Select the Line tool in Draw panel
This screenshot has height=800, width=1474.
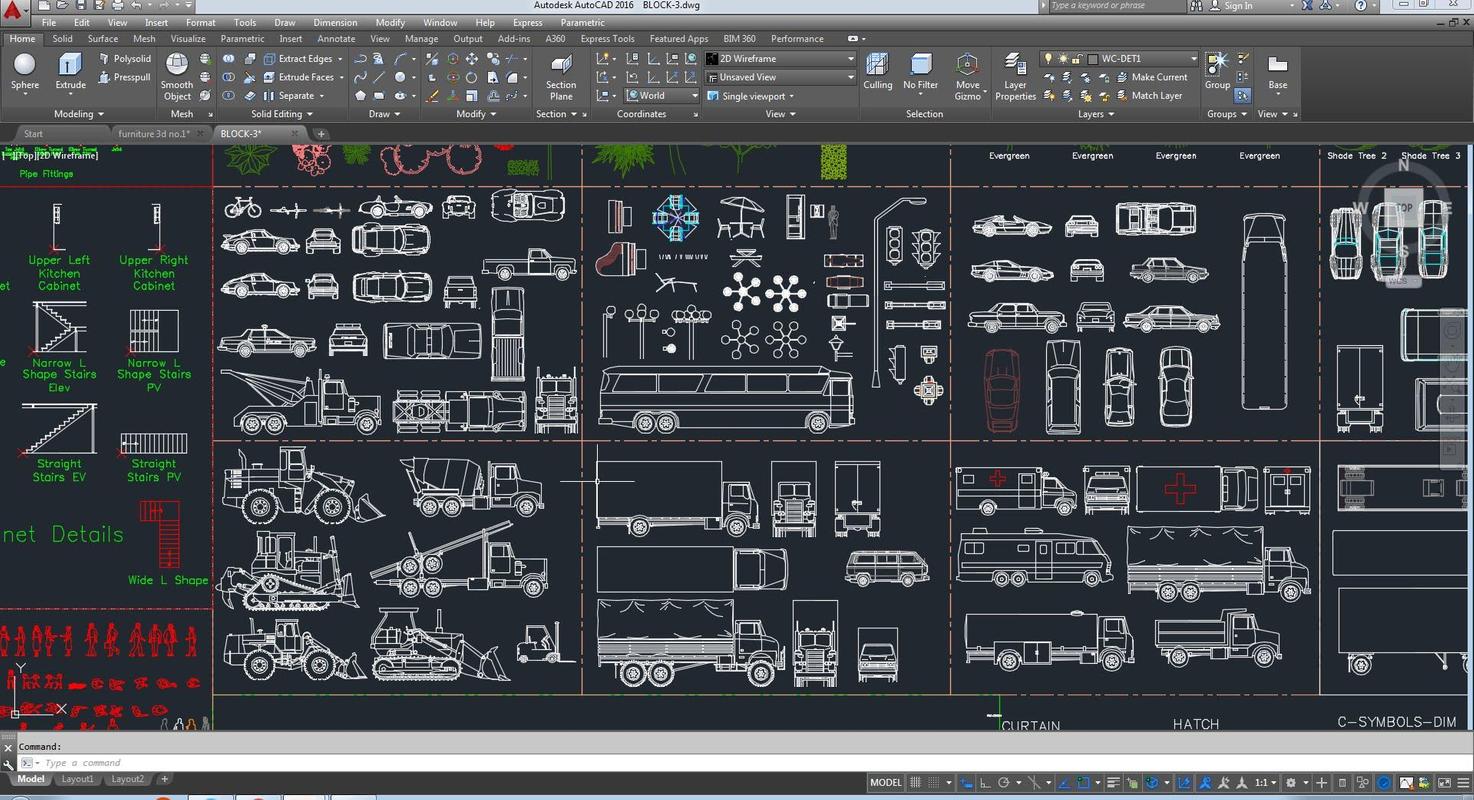[x=378, y=77]
